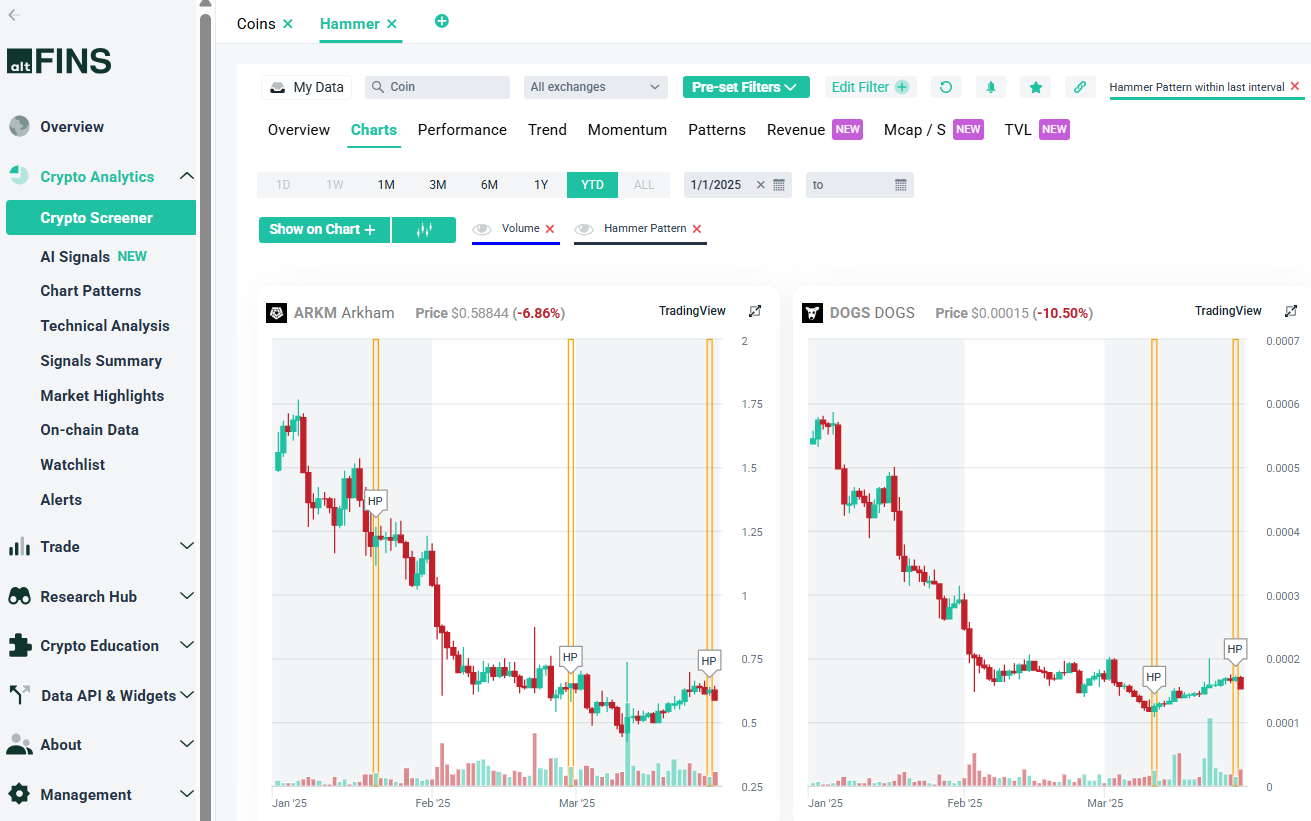Expand the Data API & Widgets section
Screen dimensions: 1311x821
[x=186, y=695]
